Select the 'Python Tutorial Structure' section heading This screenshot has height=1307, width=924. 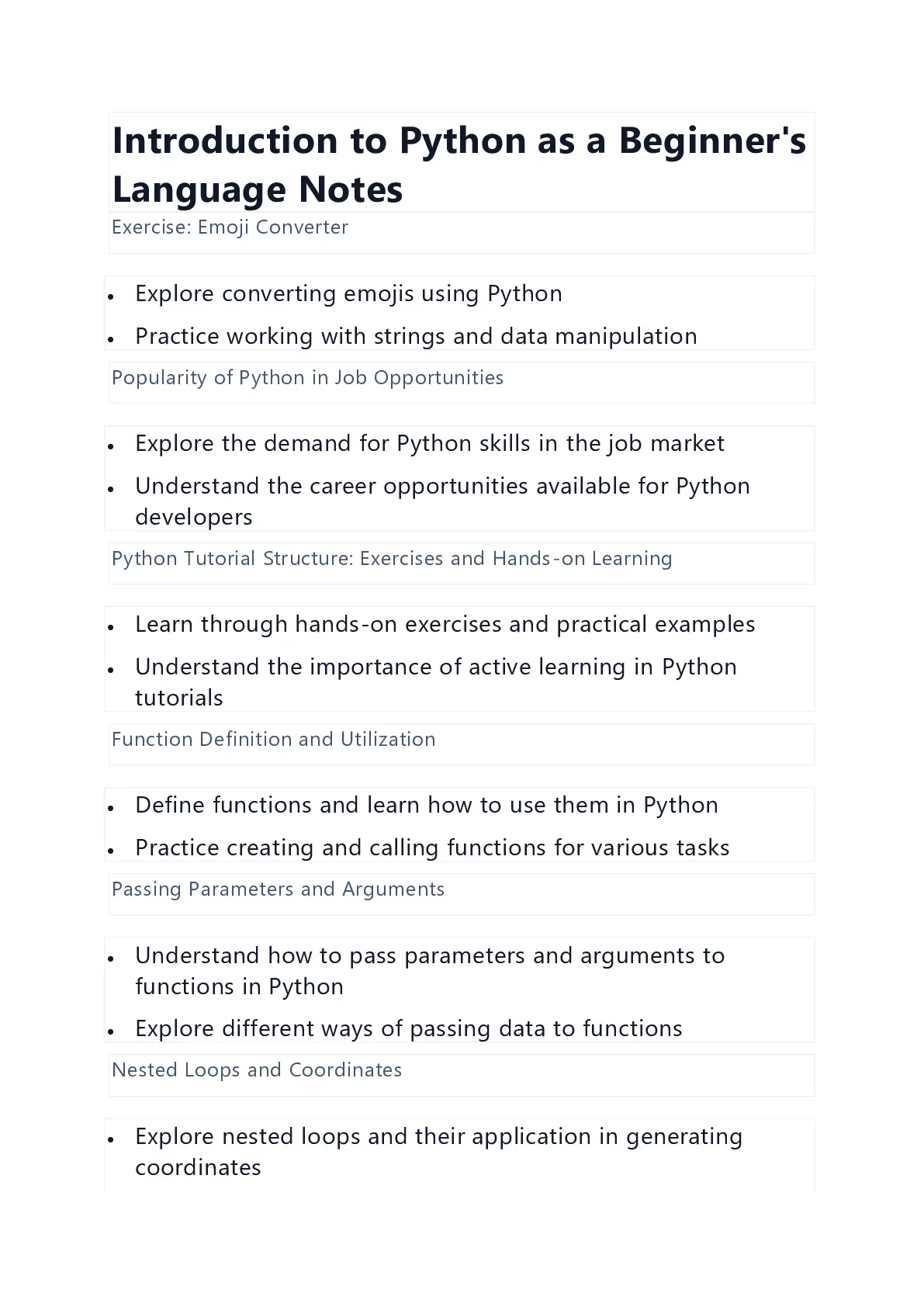tap(392, 559)
